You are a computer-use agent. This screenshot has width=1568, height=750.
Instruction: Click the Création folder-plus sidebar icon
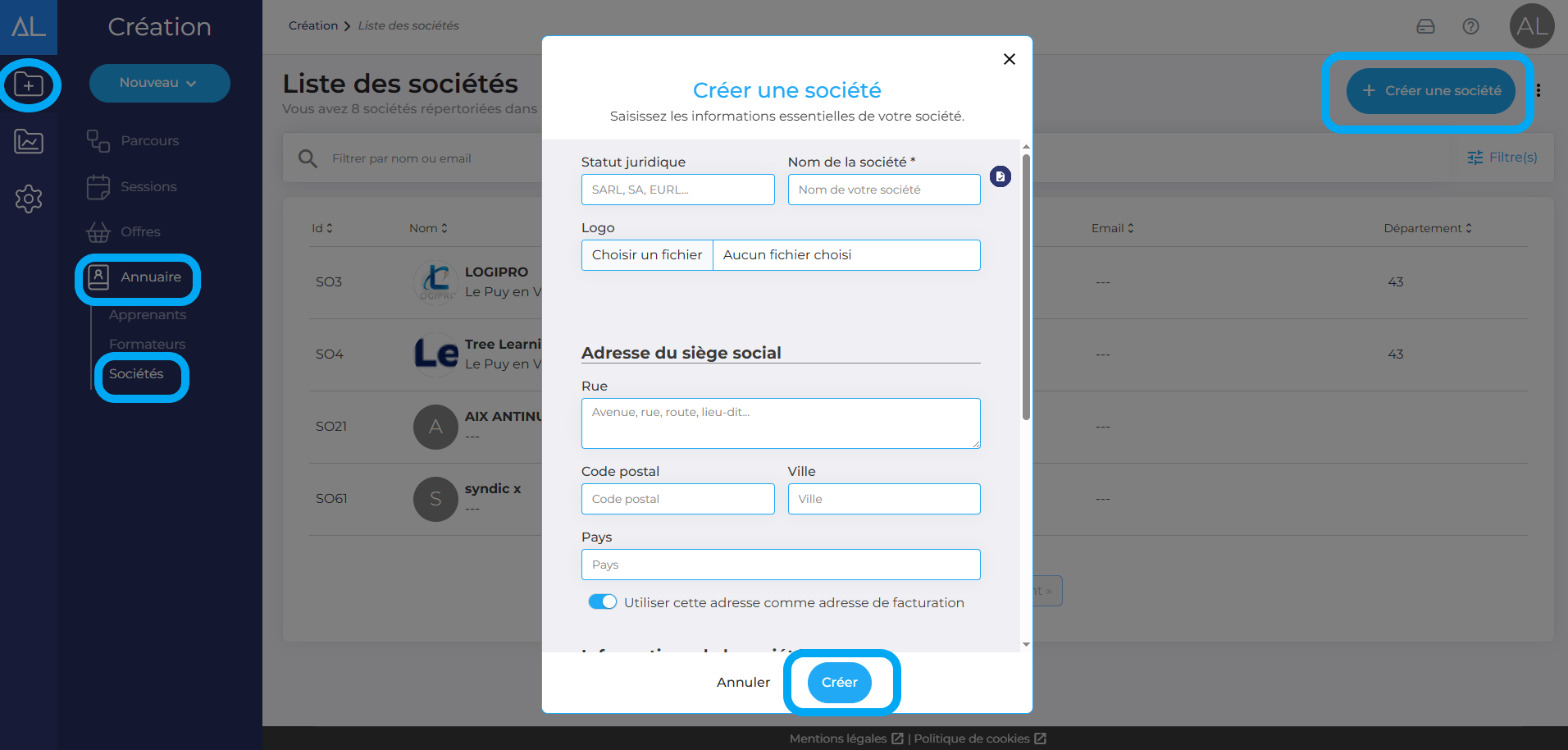coord(29,85)
